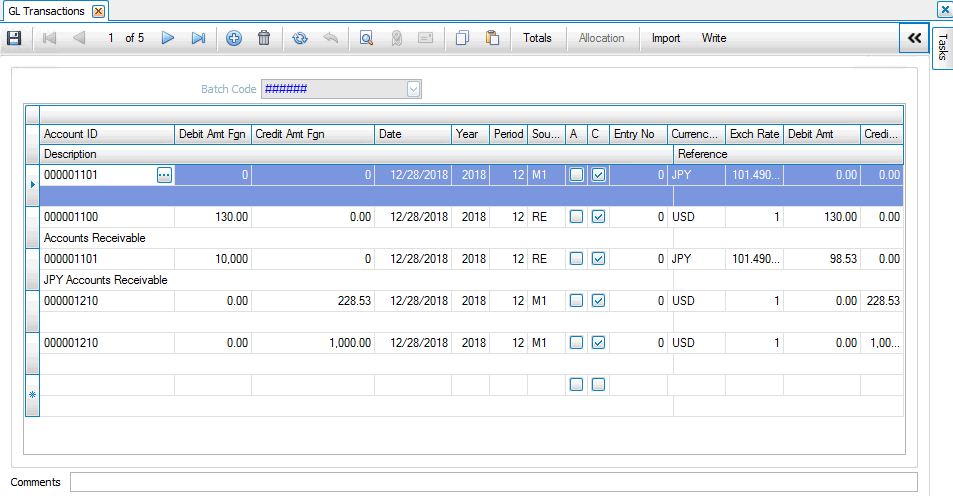Uncheck the C checkbox on 228.53 credit row
953x496 pixels.
[x=598, y=300]
